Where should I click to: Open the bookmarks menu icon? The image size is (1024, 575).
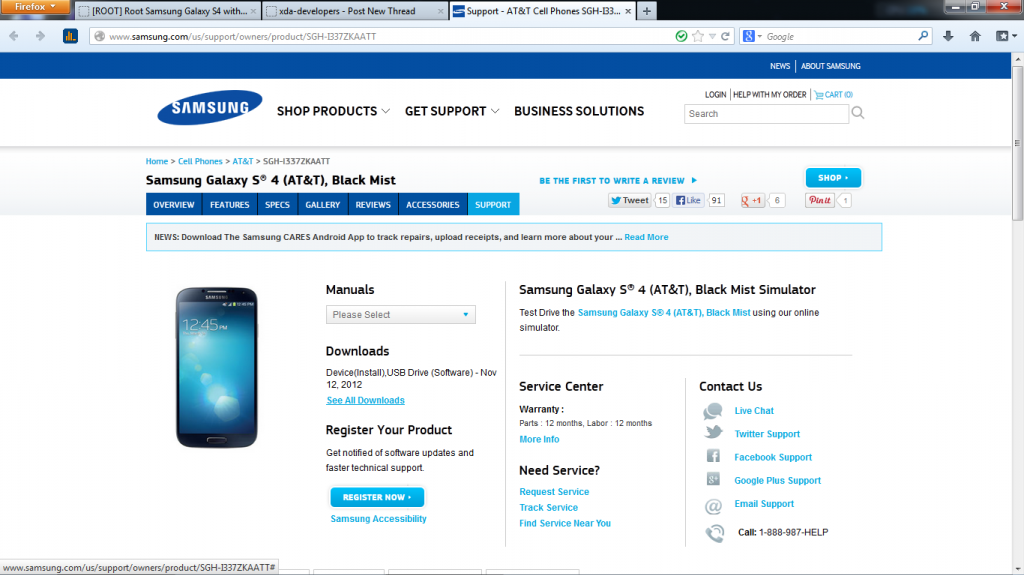(x=1006, y=37)
